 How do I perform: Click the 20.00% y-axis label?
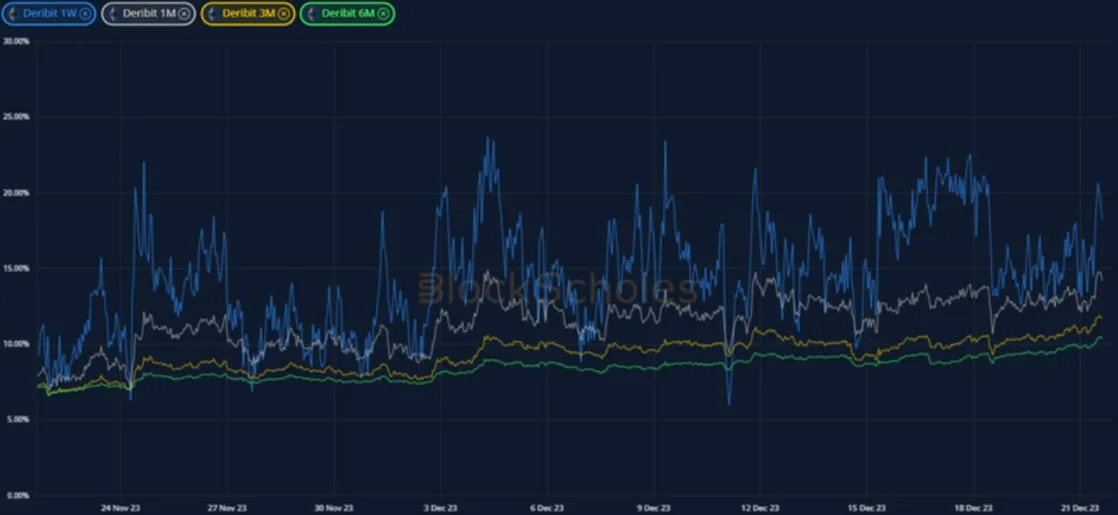16,193
